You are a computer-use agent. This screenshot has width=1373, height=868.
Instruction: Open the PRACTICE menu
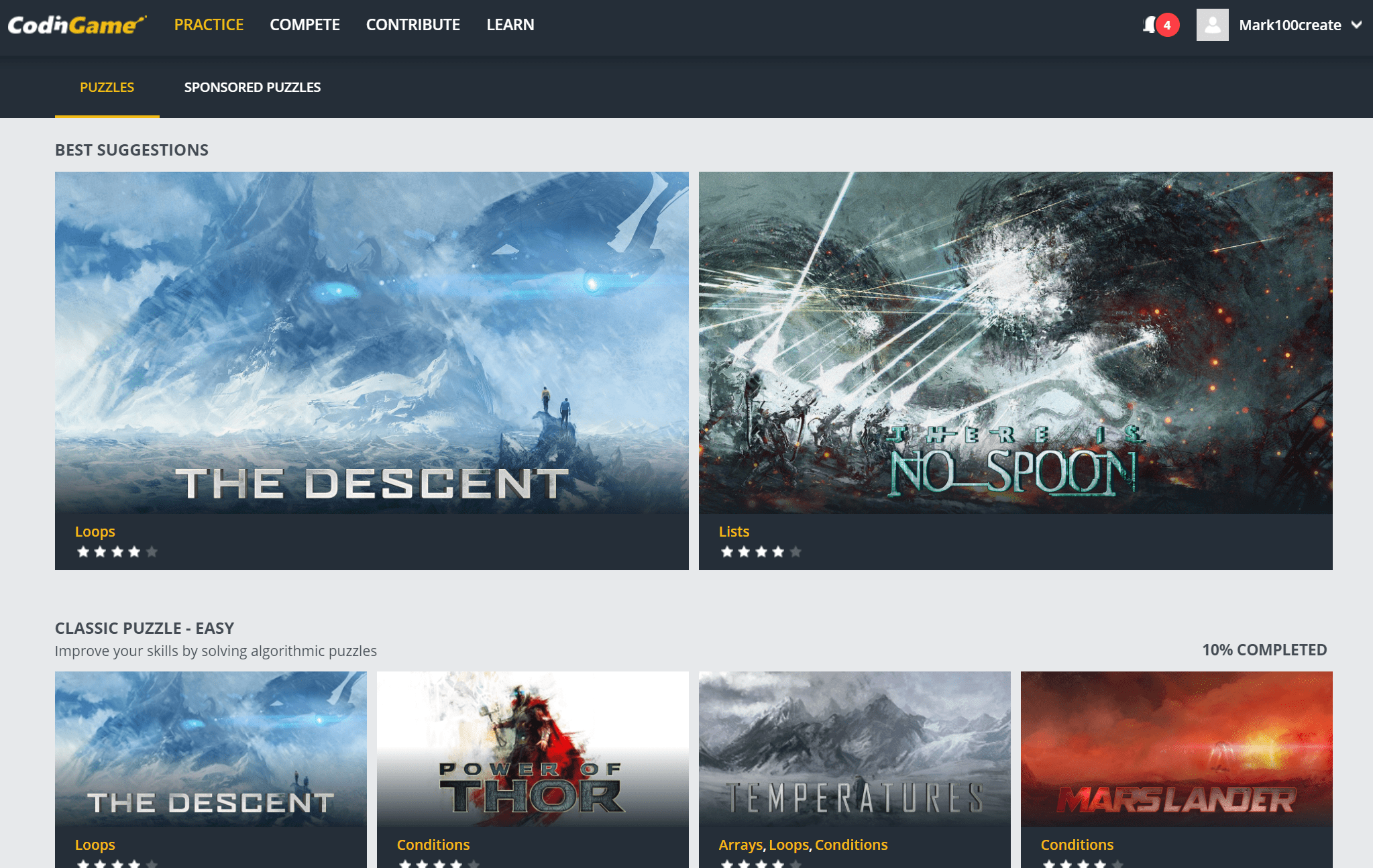click(209, 25)
